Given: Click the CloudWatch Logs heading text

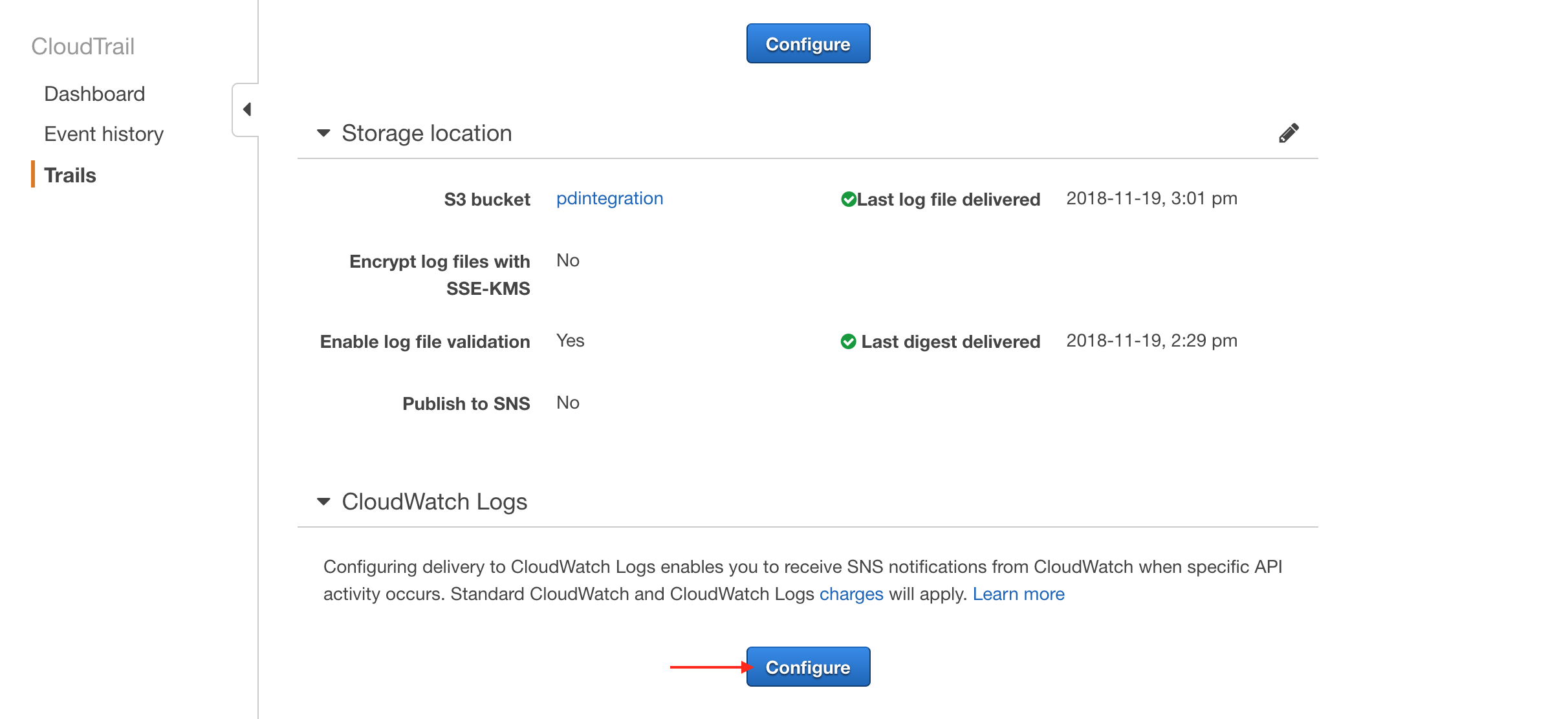Looking at the screenshot, I should click(x=434, y=502).
